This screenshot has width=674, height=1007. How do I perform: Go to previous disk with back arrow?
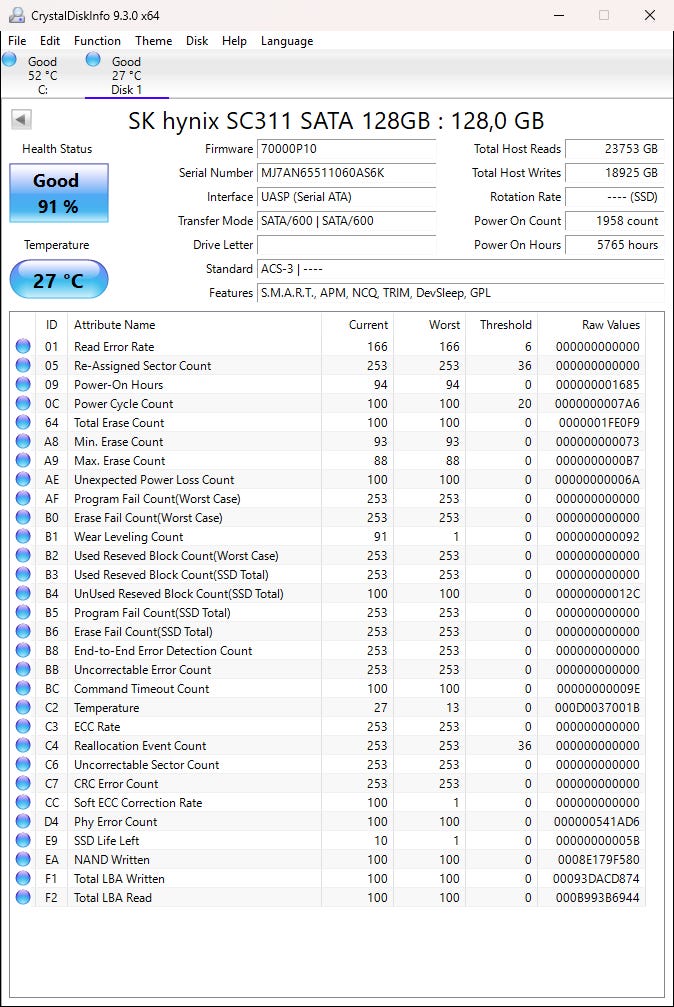21,119
